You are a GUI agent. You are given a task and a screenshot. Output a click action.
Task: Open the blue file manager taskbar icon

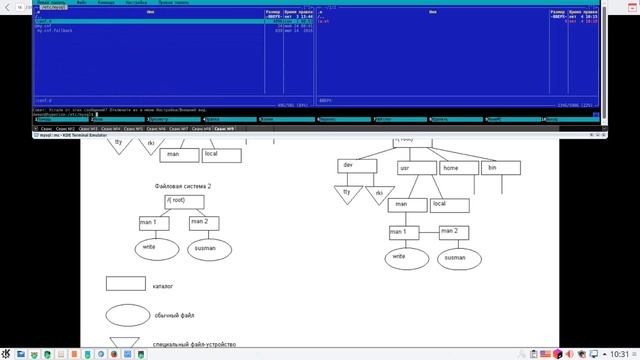coord(20,354)
